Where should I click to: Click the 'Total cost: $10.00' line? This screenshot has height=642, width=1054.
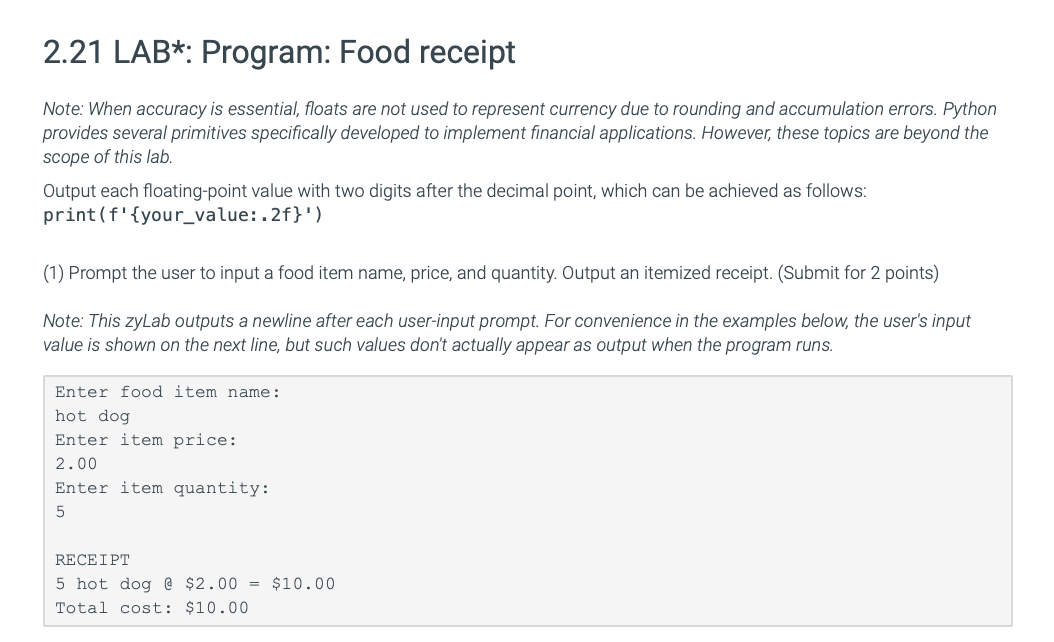(152, 608)
